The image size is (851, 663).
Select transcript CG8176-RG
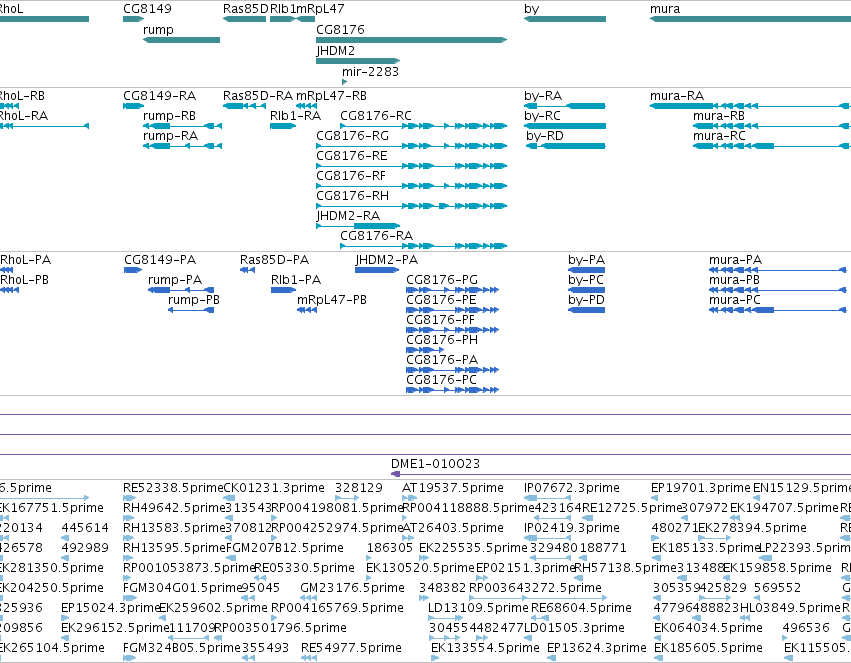411,146
